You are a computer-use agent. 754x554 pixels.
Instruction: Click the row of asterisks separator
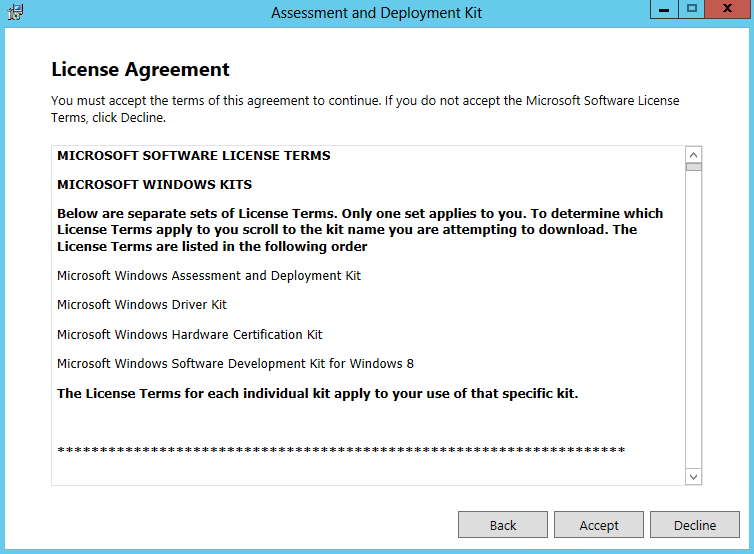click(341, 451)
